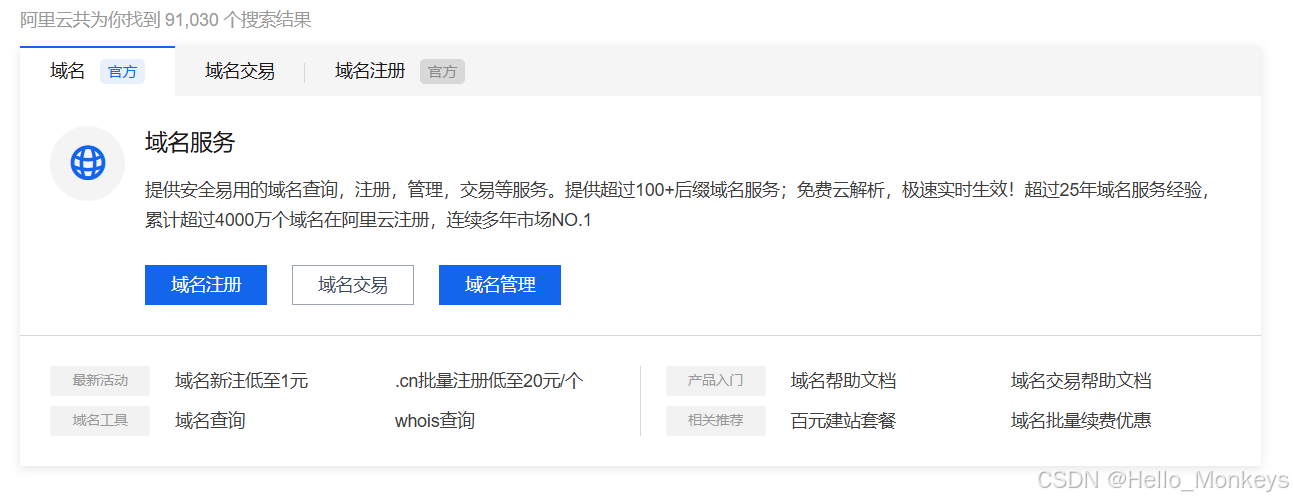This screenshot has height=501, width=1293.
Task: Switch to the 域名交易 tab
Action: (x=240, y=72)
